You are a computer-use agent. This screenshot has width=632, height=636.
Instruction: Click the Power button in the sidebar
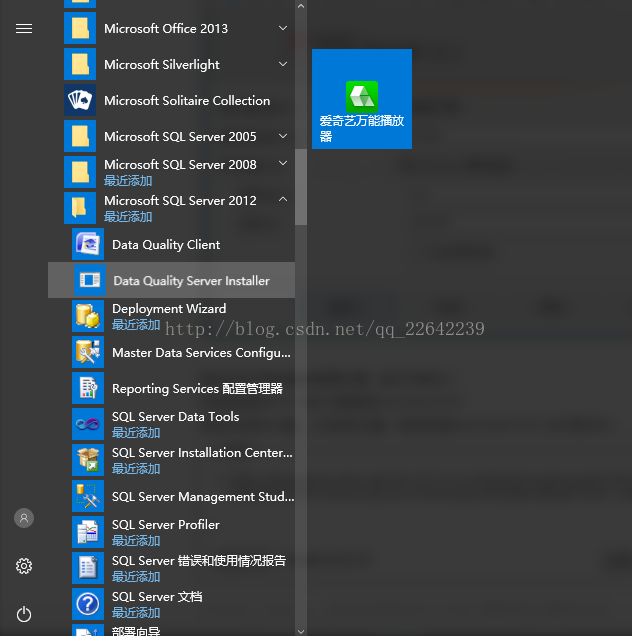pos(24,614)
